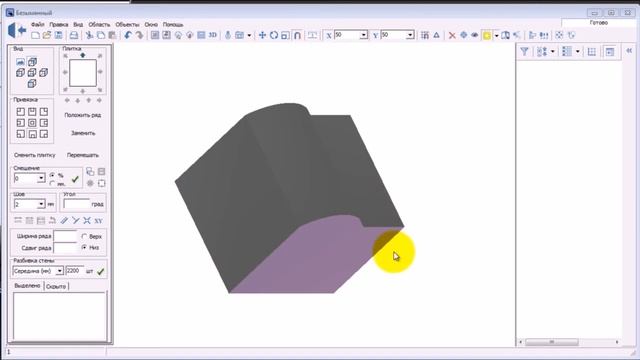640x360 pixels.
Task: Open the Окно menu
Action: pos(151,24)
